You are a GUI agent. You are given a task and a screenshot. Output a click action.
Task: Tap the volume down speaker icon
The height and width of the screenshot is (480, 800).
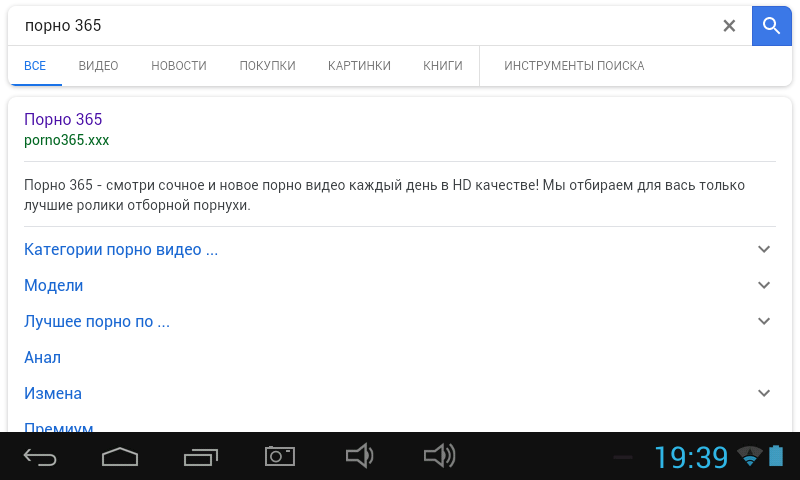point(360,456)
